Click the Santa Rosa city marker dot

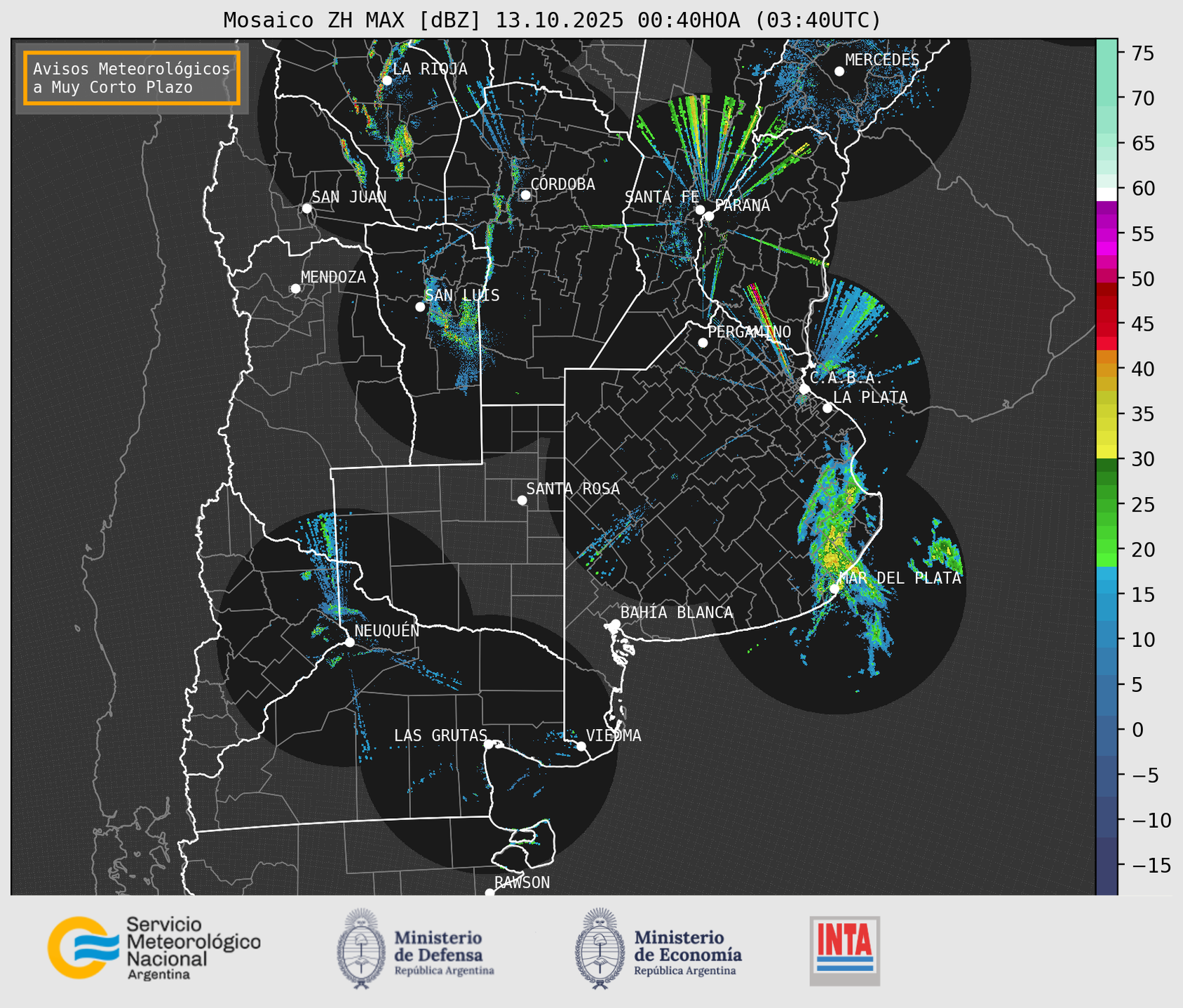tap(522, 500)
